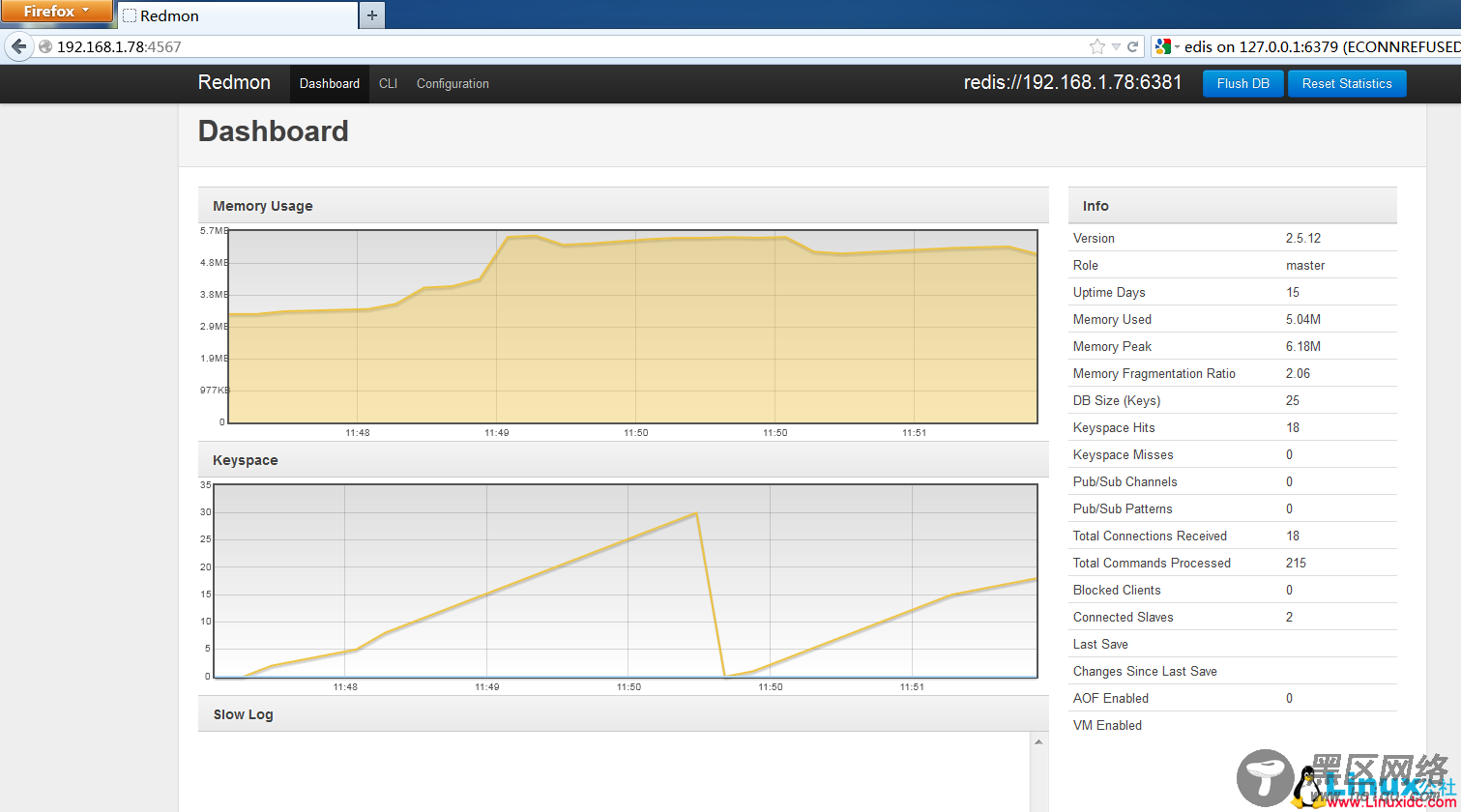Click the VM Enabled row label
The width and height of the screenshot is (1461, 812).
click(x=1107, y=725)
